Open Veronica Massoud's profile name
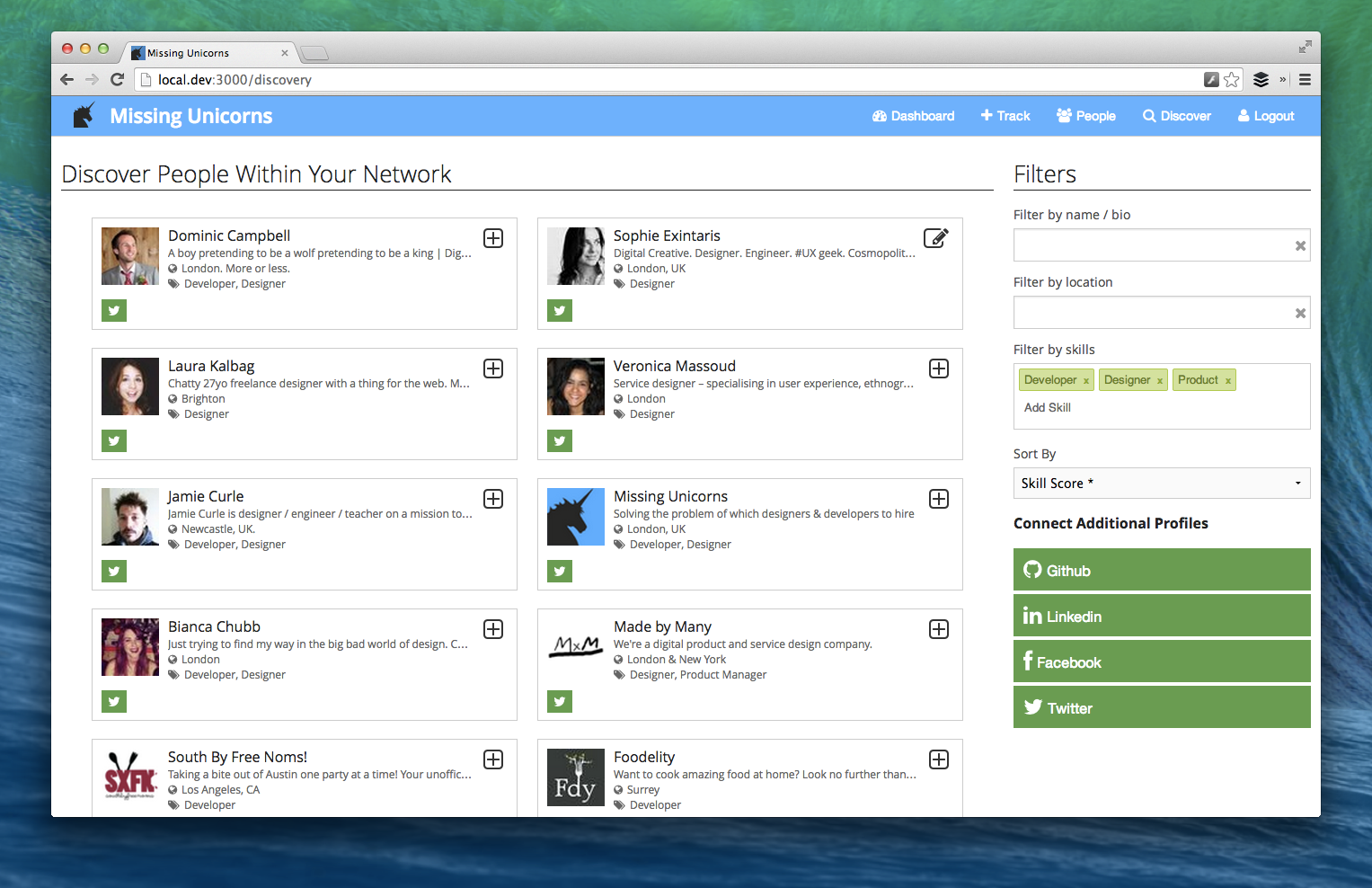The height and width of the screenshot is (888, 1372). pos(675,366)
